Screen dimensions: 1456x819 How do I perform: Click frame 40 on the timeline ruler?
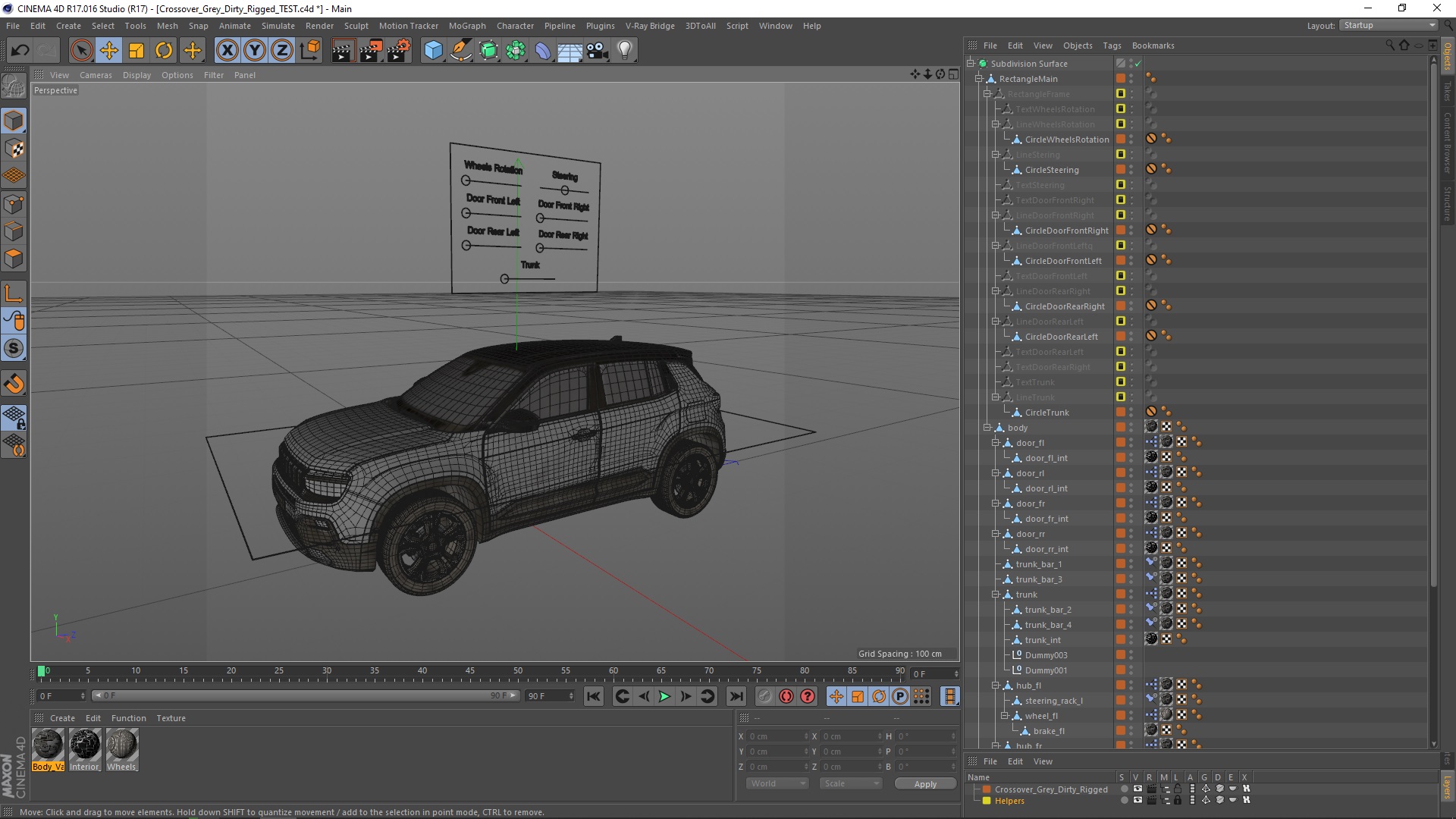point(422,671)
